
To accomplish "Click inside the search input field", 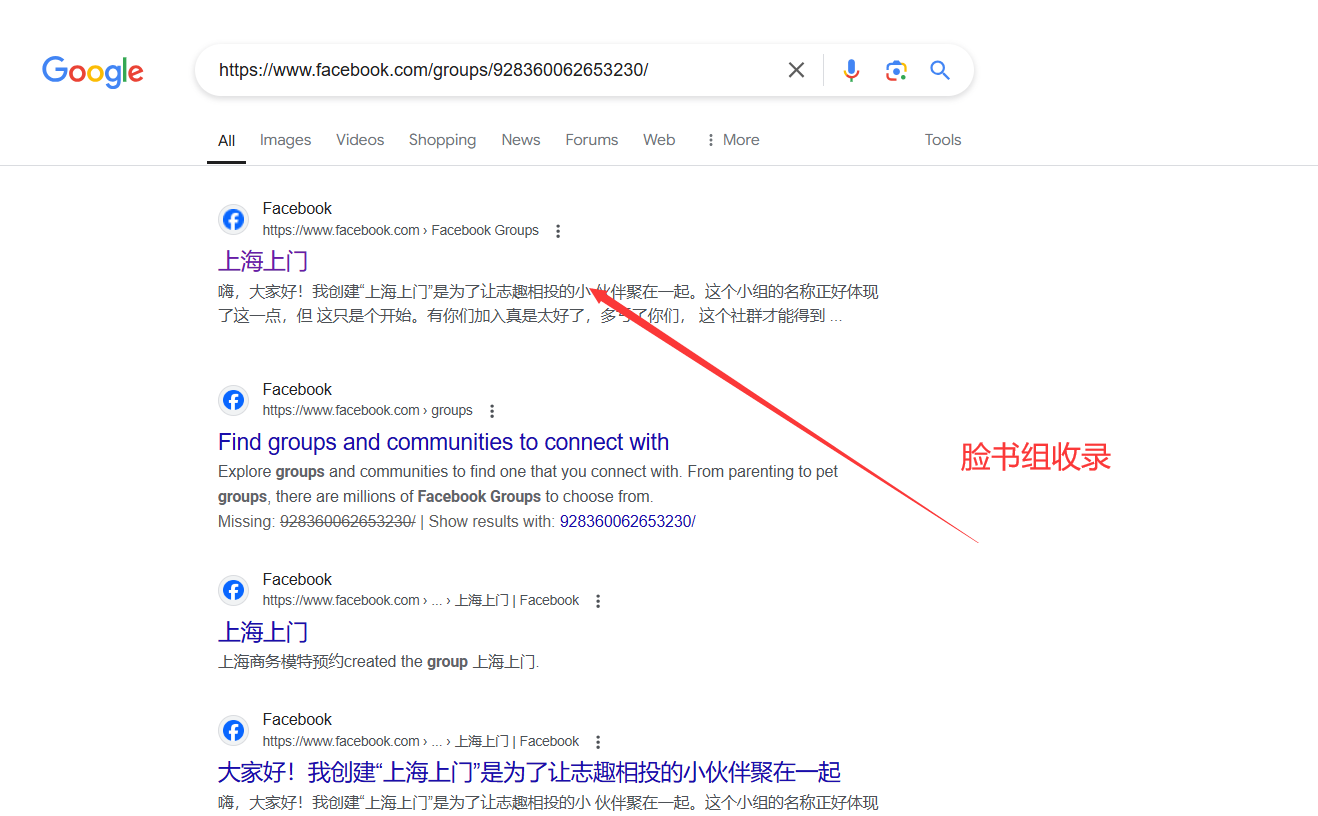I will pyautogui.click(x=500, y=69).
